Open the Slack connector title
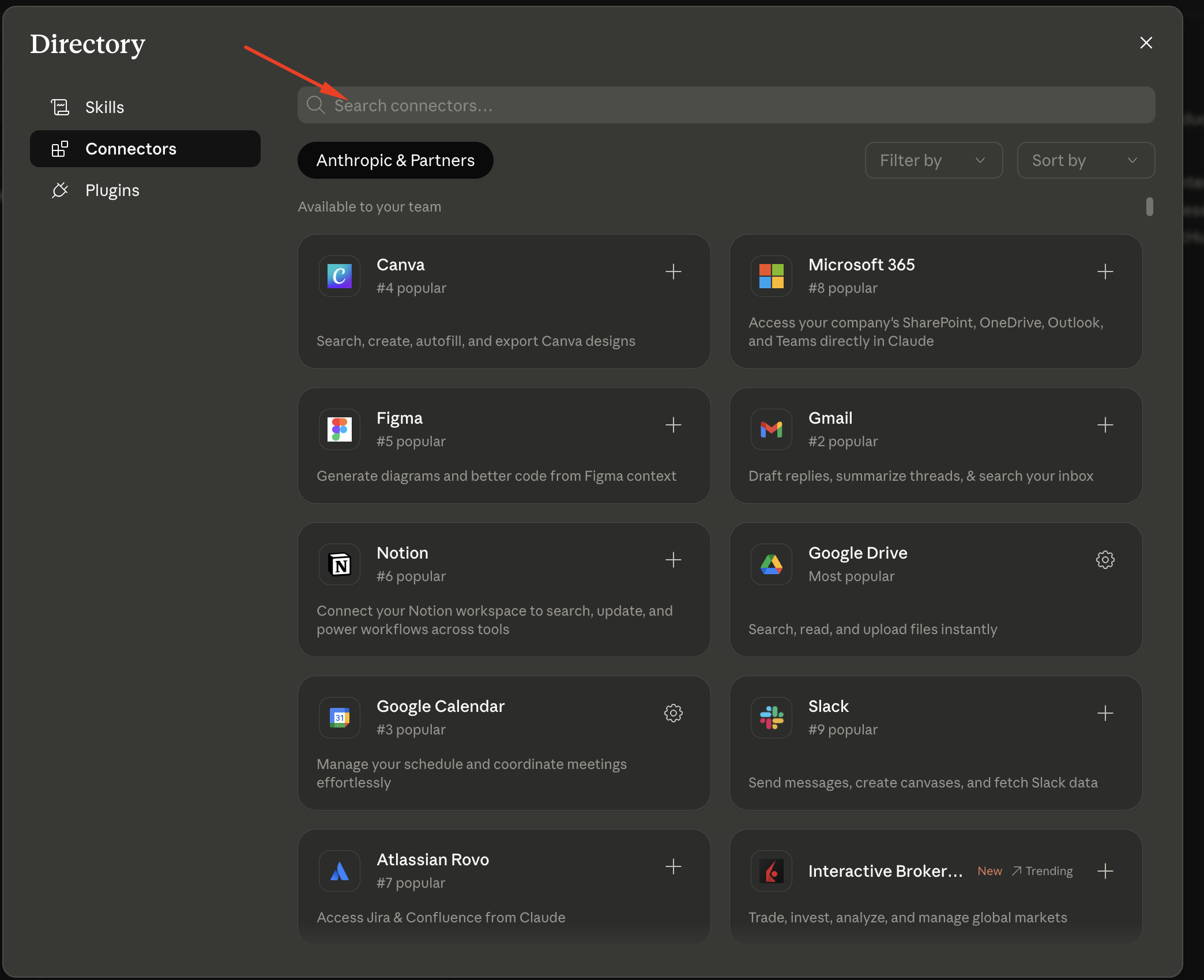 point(829,706)
